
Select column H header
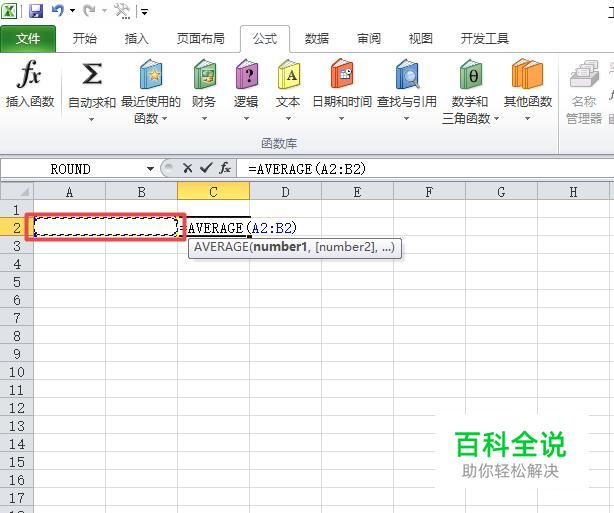point(573,191)
